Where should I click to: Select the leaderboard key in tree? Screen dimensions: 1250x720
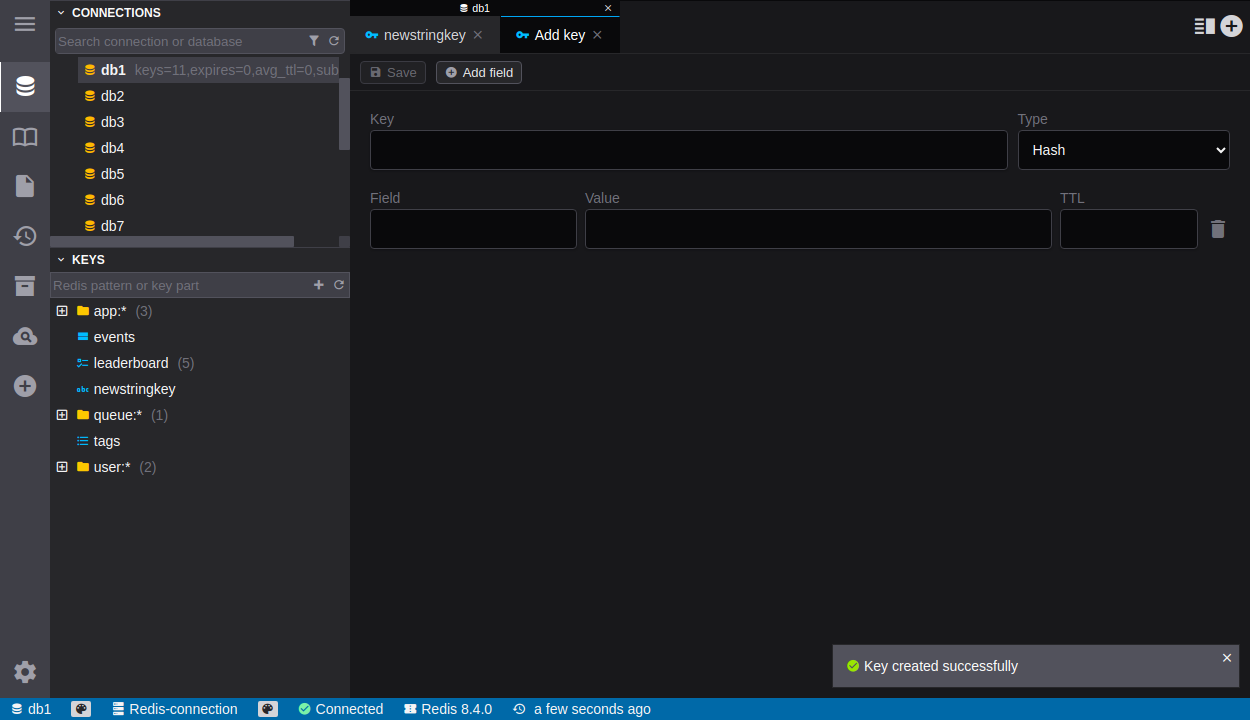(131, 363)
